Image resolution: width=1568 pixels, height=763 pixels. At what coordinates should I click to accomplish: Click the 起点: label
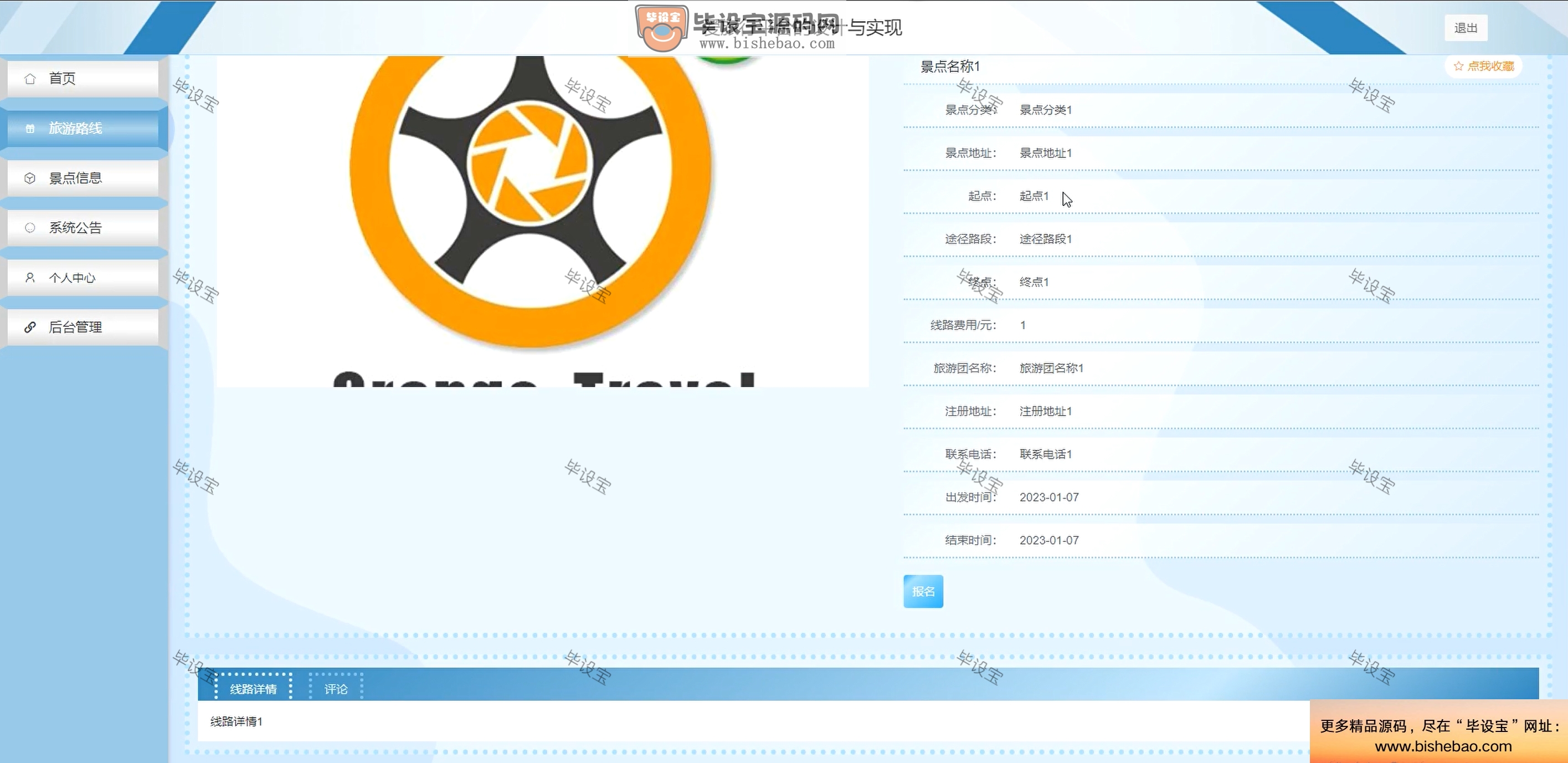pyautogui.click(x=982, y=196)
